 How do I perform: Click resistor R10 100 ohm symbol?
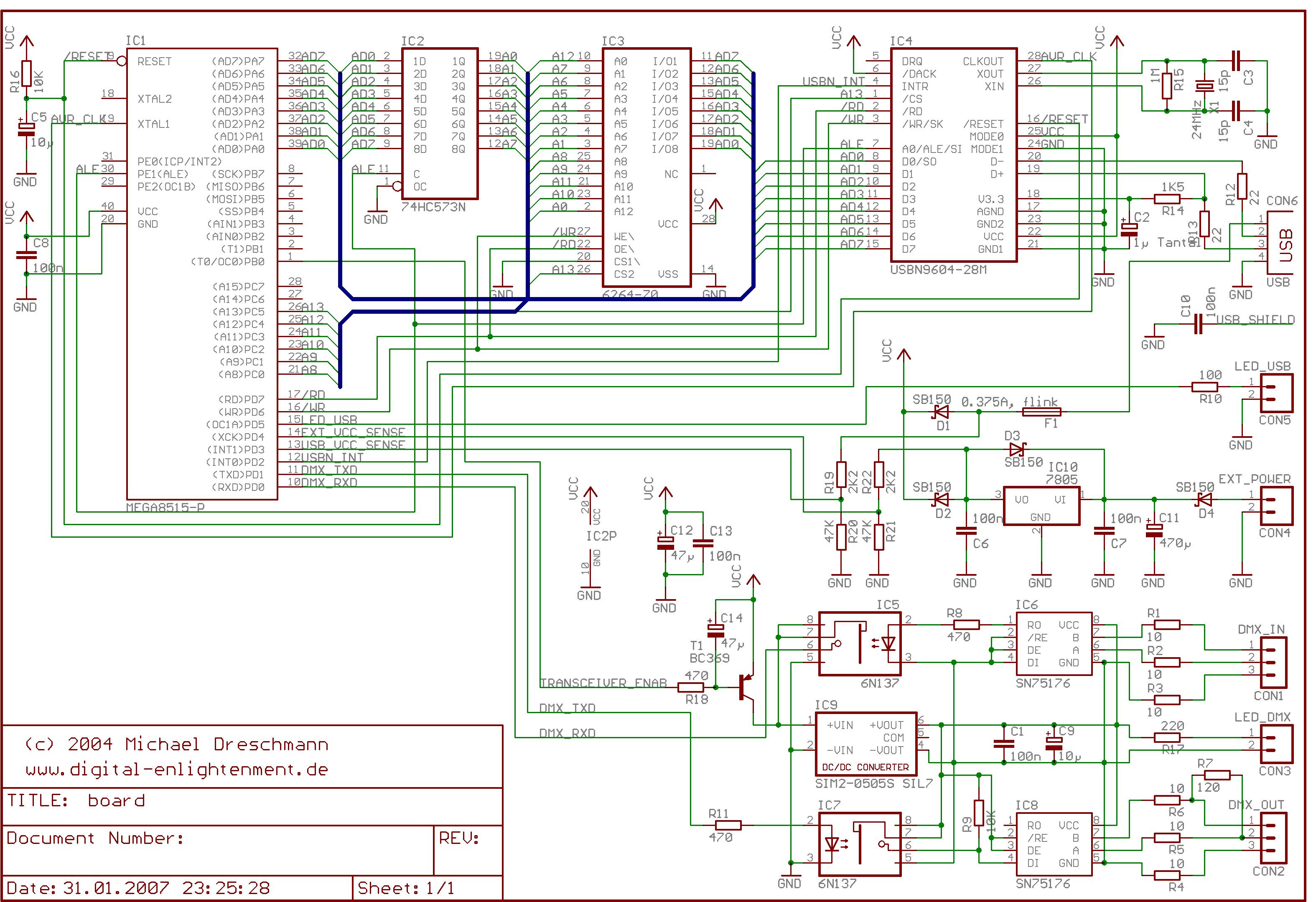pyautogui.click(x=1204, y=387)
